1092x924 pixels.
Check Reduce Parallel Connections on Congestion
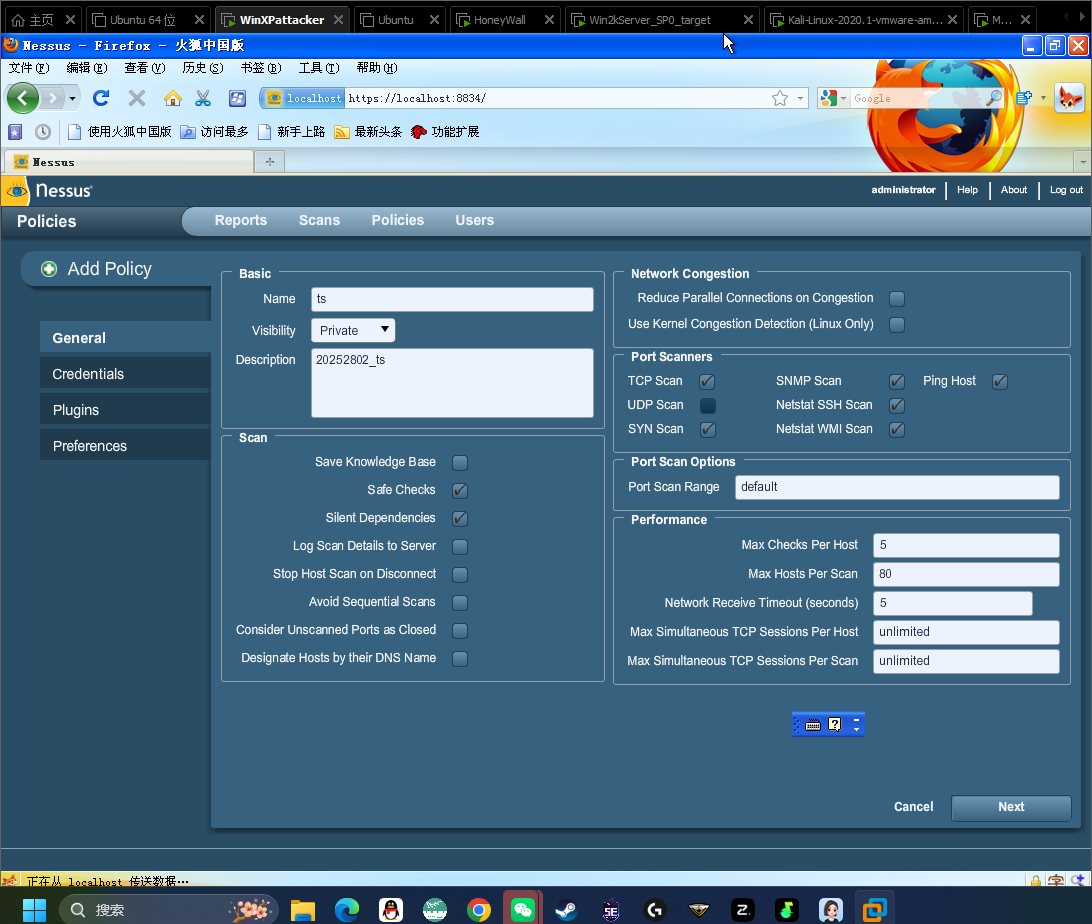point(897,299)
